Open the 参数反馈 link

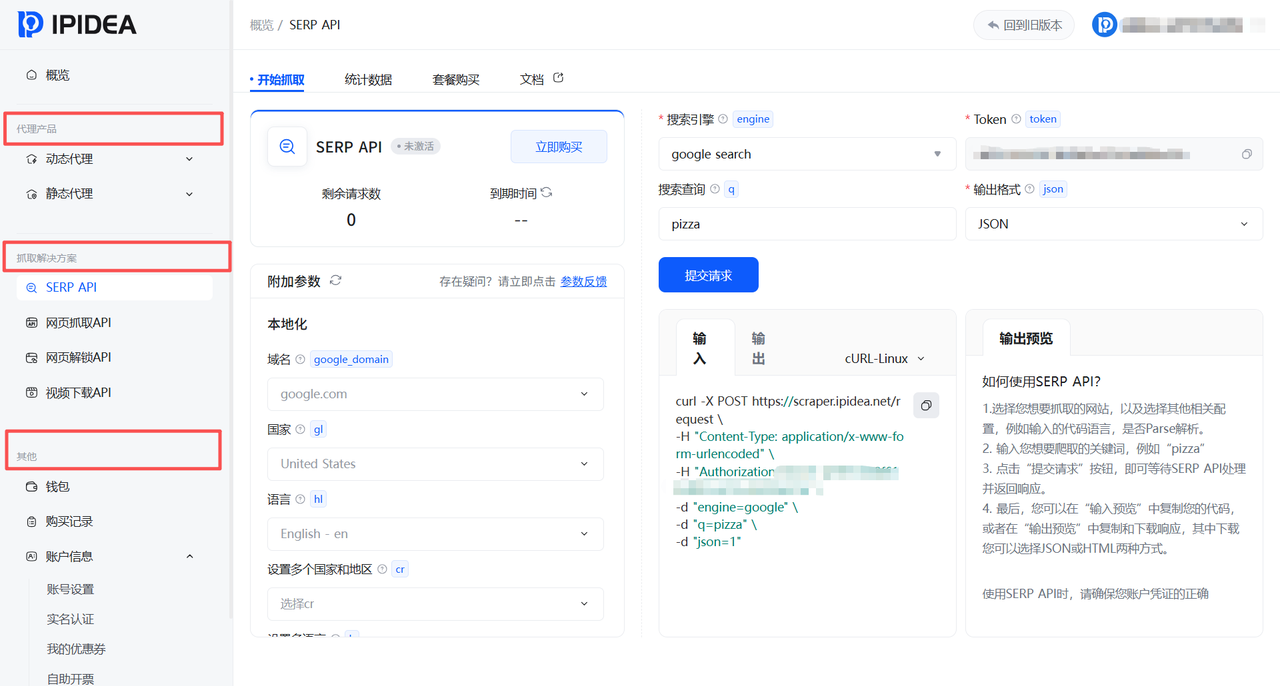[x=583, y=282]
